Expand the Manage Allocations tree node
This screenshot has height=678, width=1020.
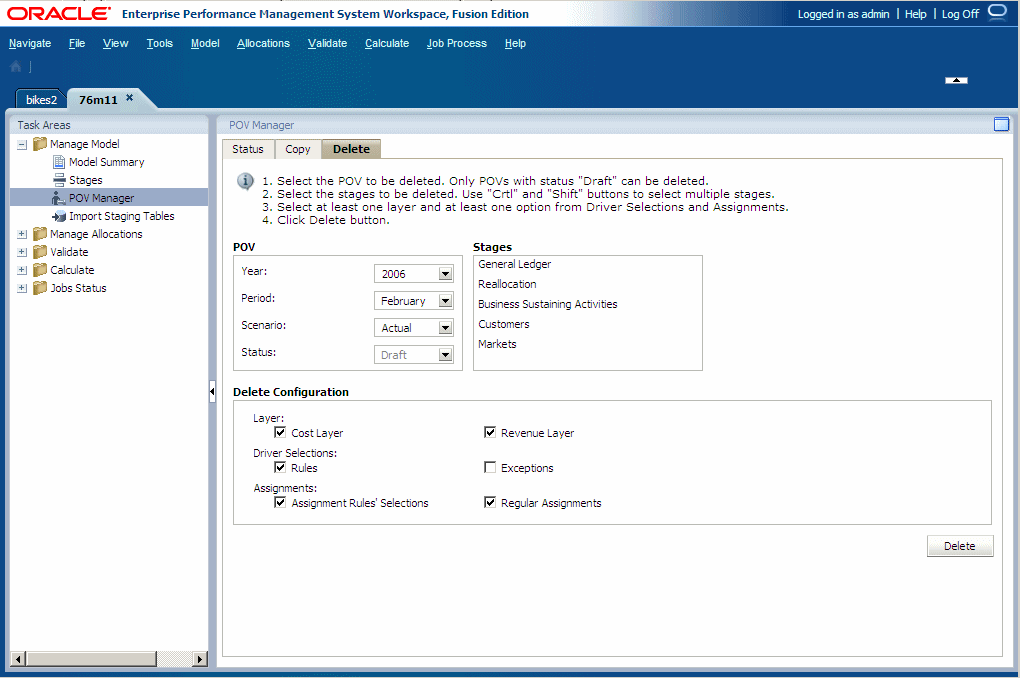pyautogui.click(x=22, y=233)
